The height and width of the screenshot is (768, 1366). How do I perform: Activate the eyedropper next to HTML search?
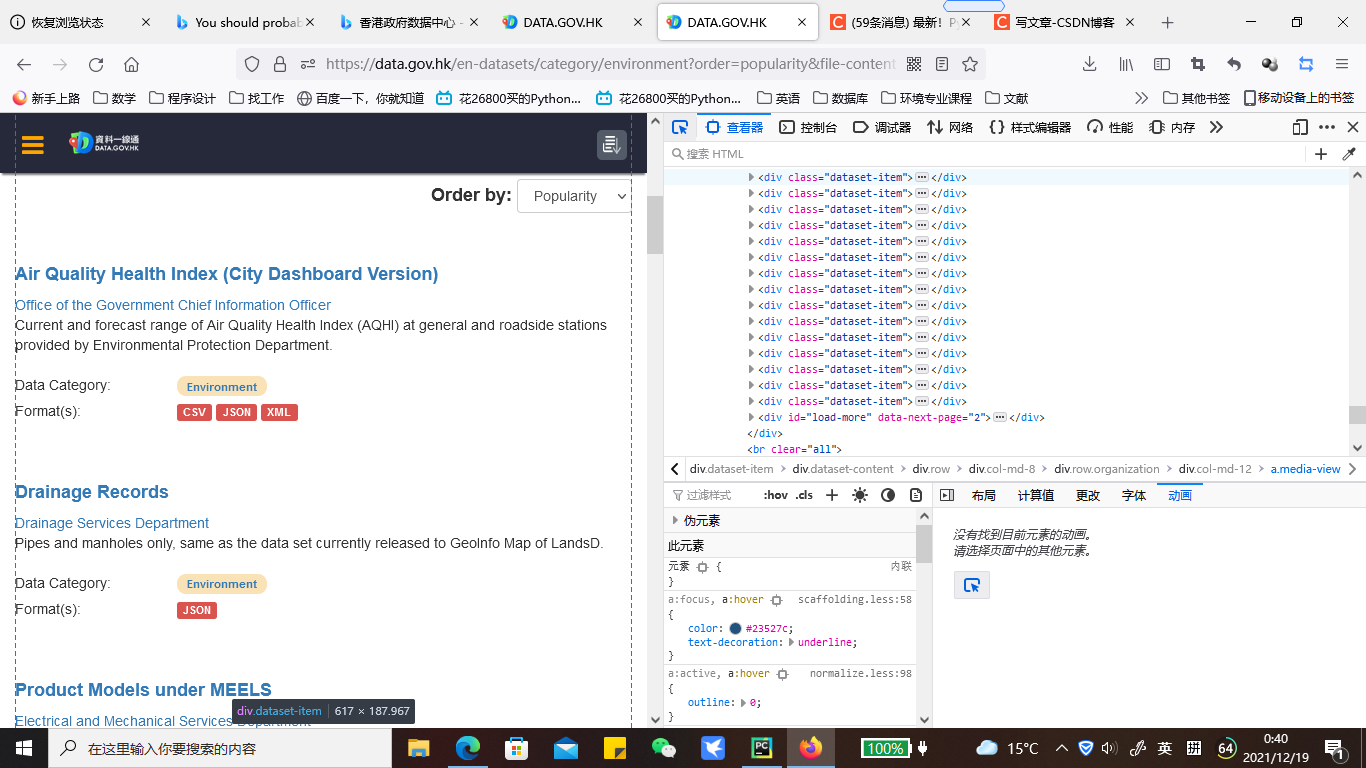[x=1349, y=153]
